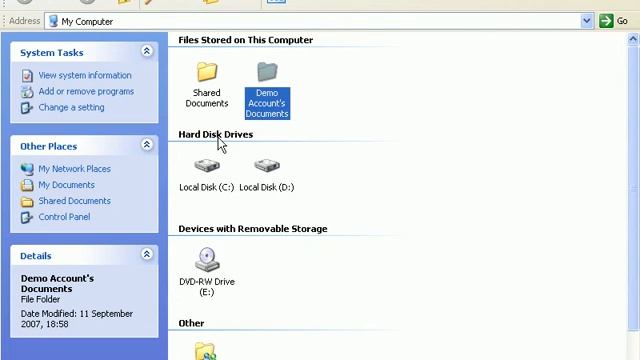640x360 pixels.
Task: Open Local Disk (D:) drive icon
Action: click(267, 165)
